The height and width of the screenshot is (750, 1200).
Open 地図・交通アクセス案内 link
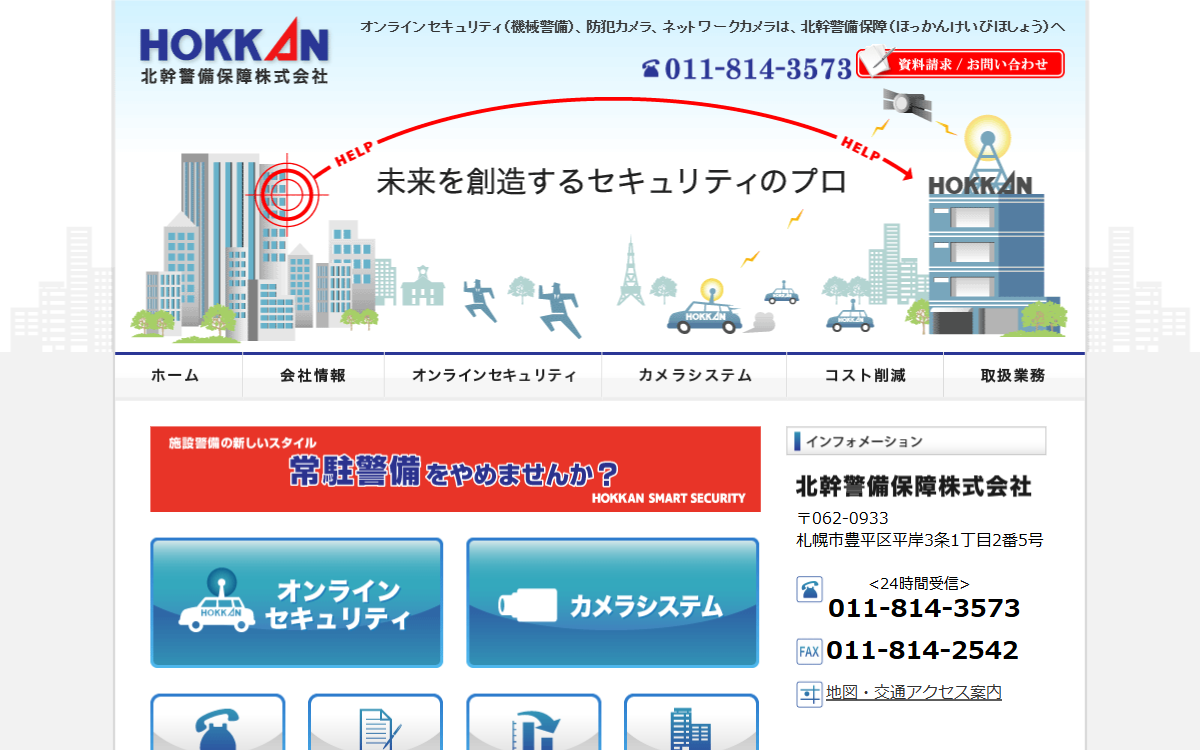pyautogui.click(x=914, y=692)
